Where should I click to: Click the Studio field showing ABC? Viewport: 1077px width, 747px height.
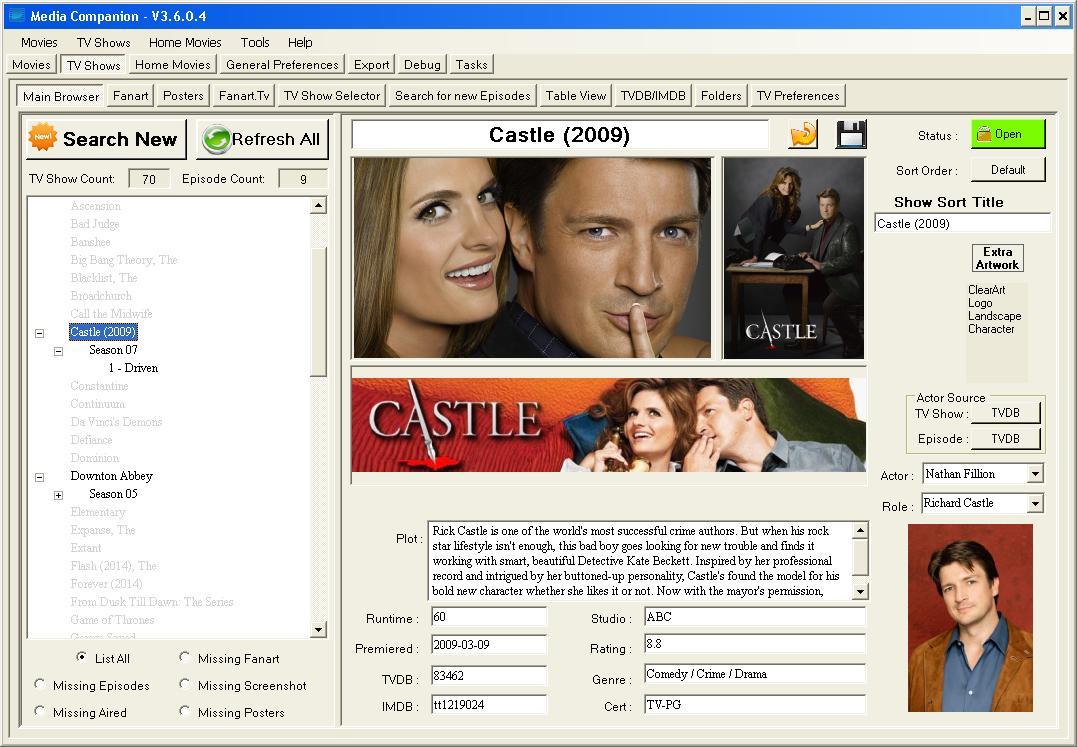click(755, 617)
